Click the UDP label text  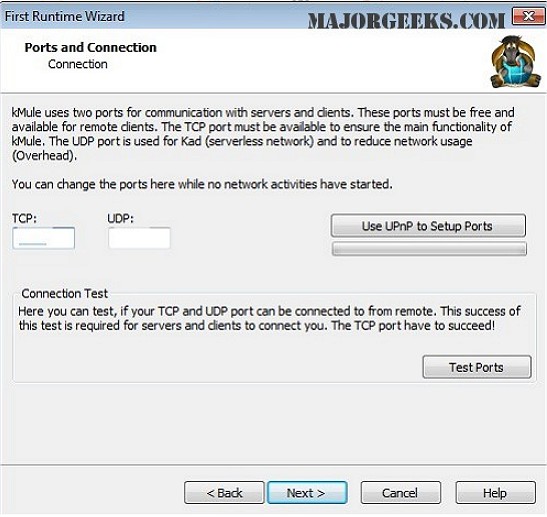point(121,218)
